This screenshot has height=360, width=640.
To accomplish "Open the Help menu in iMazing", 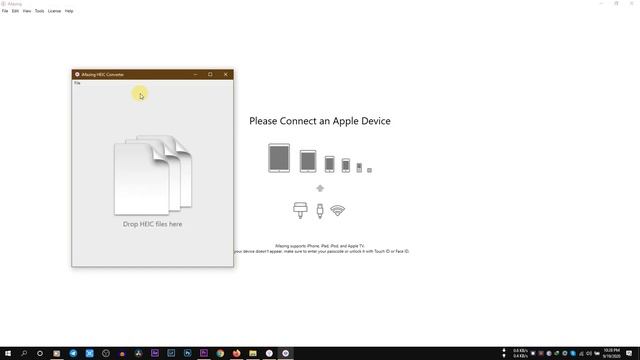I will click(x=69, y=11).
